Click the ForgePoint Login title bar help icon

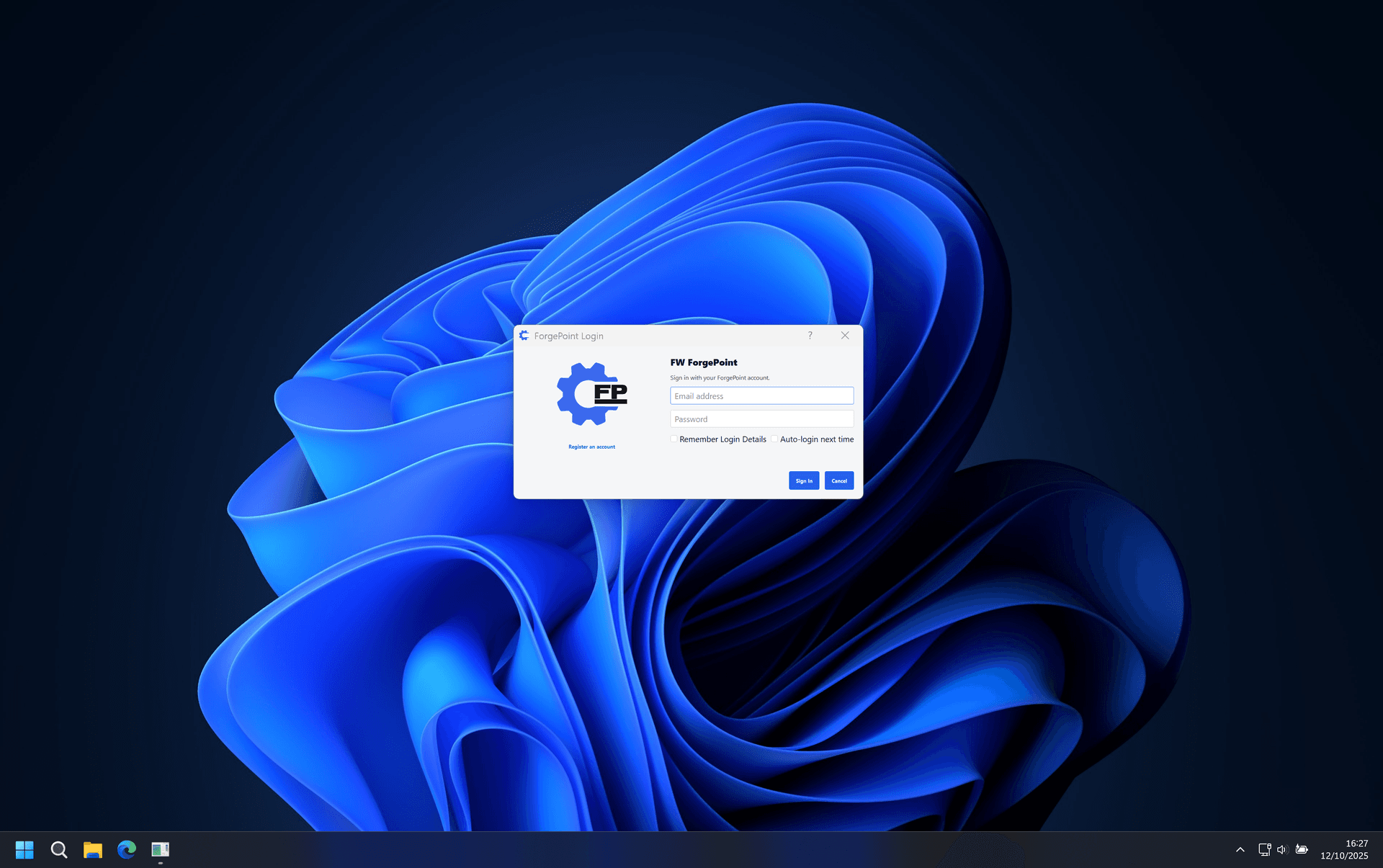(810, 335)
